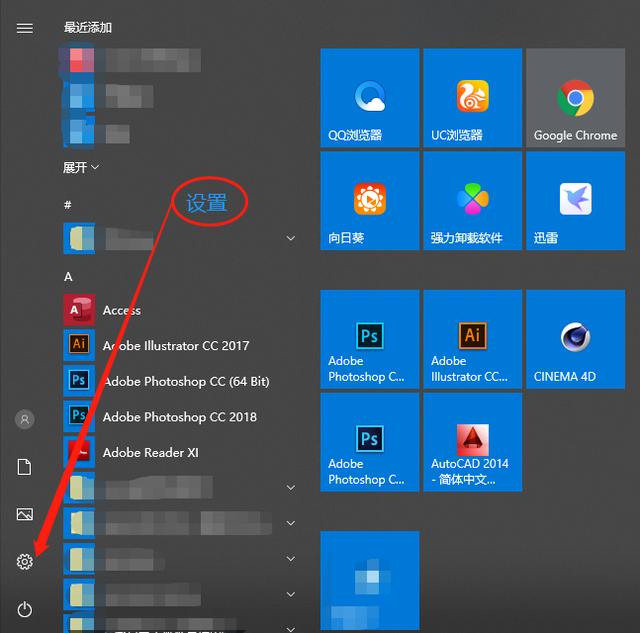640x633 pixels.
Task: Open Photoshop tile beside AutoCAD tile
Action: [x=370, y=442]
